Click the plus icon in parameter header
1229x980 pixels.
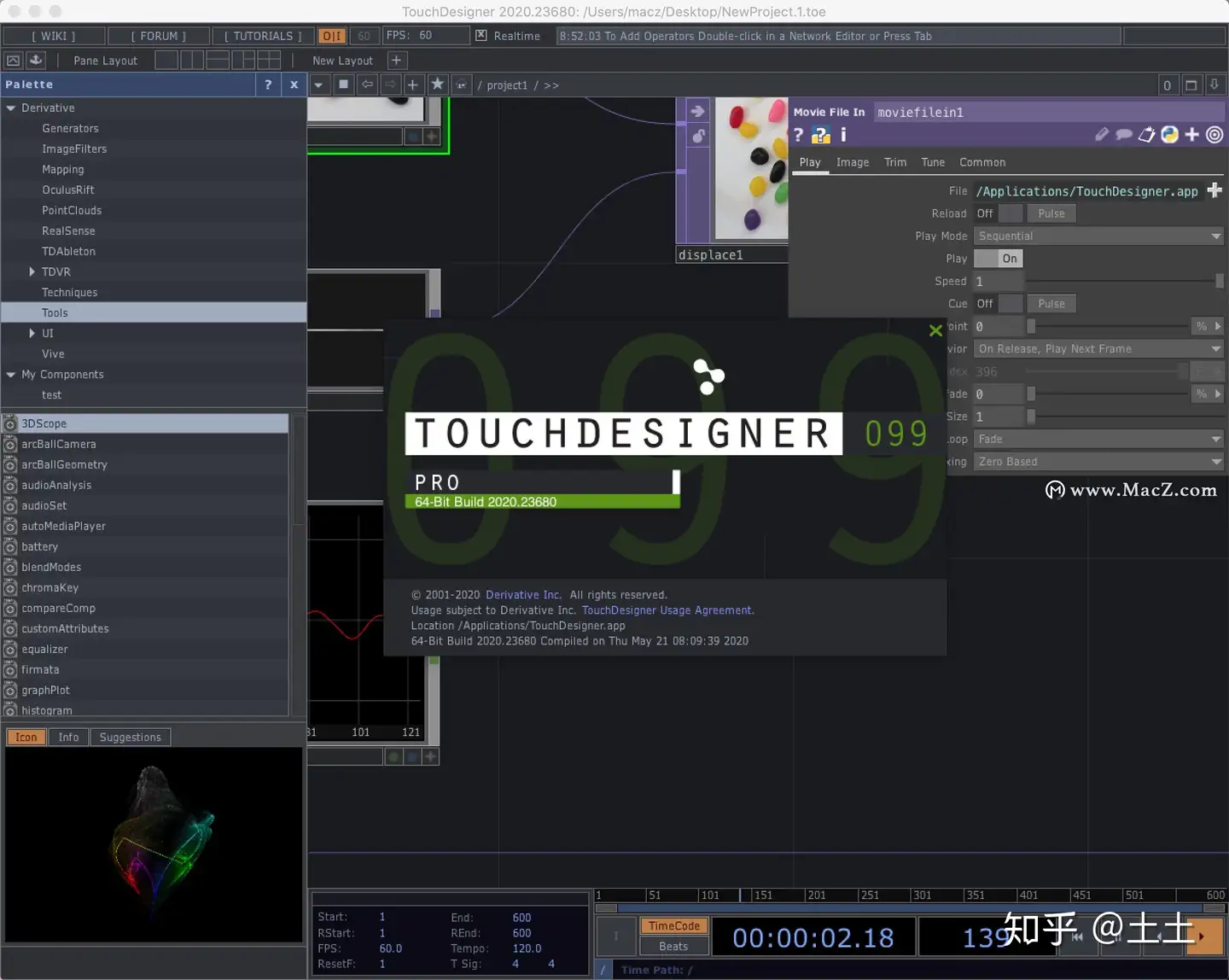point(1192,134)
